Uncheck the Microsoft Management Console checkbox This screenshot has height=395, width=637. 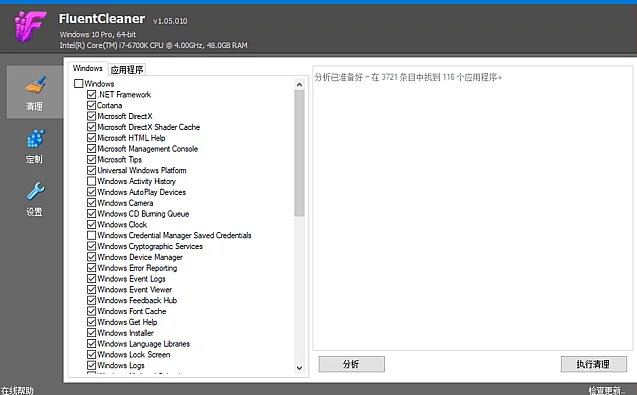91,149
